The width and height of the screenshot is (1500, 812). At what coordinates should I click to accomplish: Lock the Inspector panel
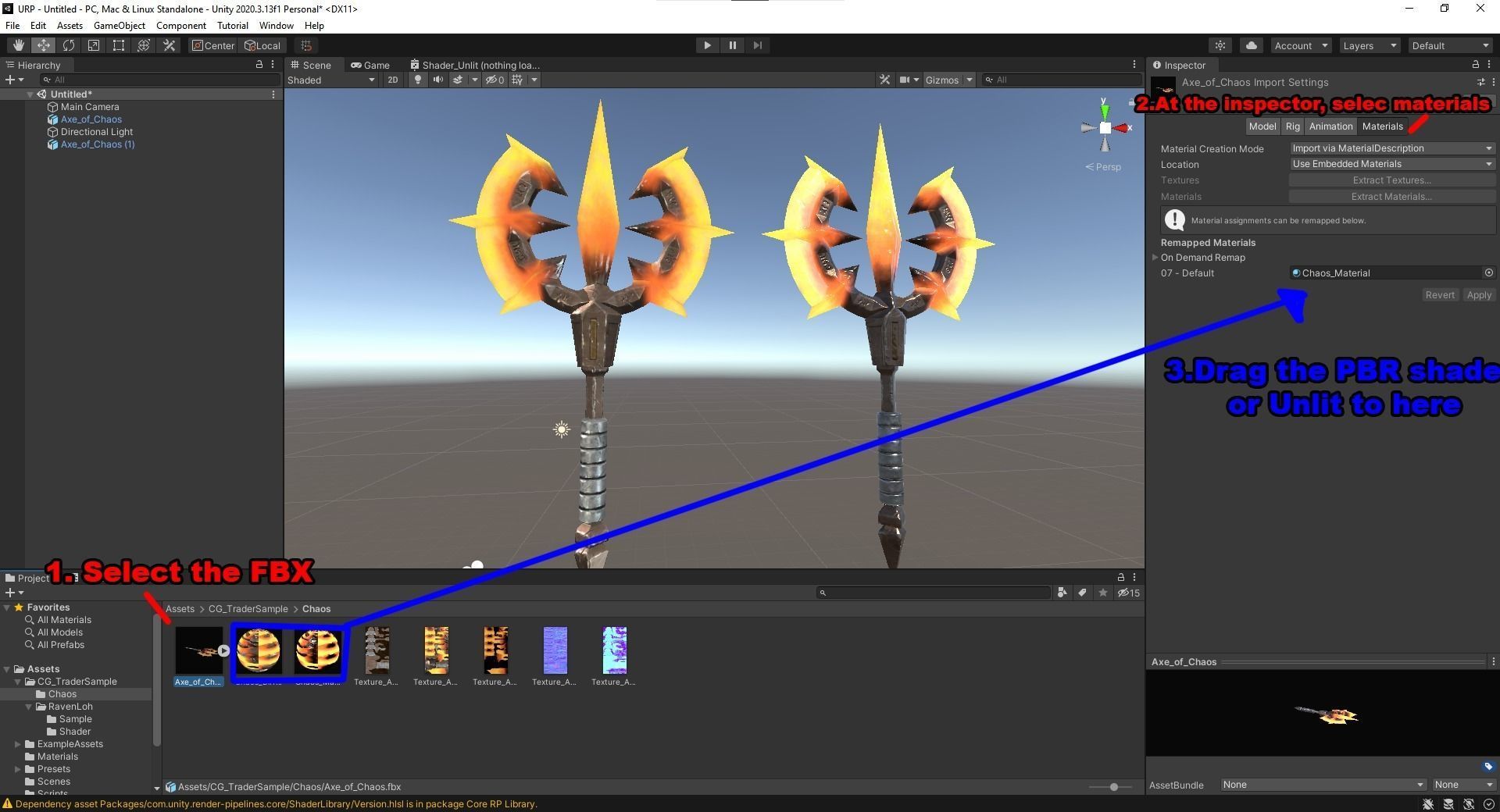coord(1475,65)
